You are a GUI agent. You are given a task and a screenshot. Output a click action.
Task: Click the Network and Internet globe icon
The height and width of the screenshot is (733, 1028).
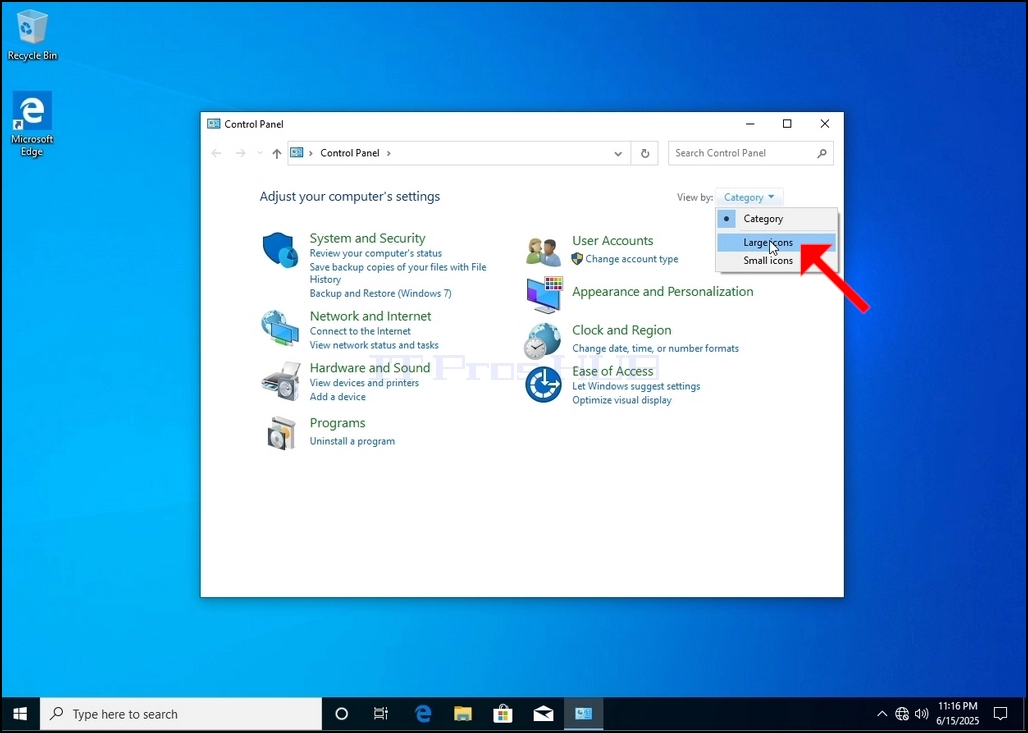tap(281, 328)
